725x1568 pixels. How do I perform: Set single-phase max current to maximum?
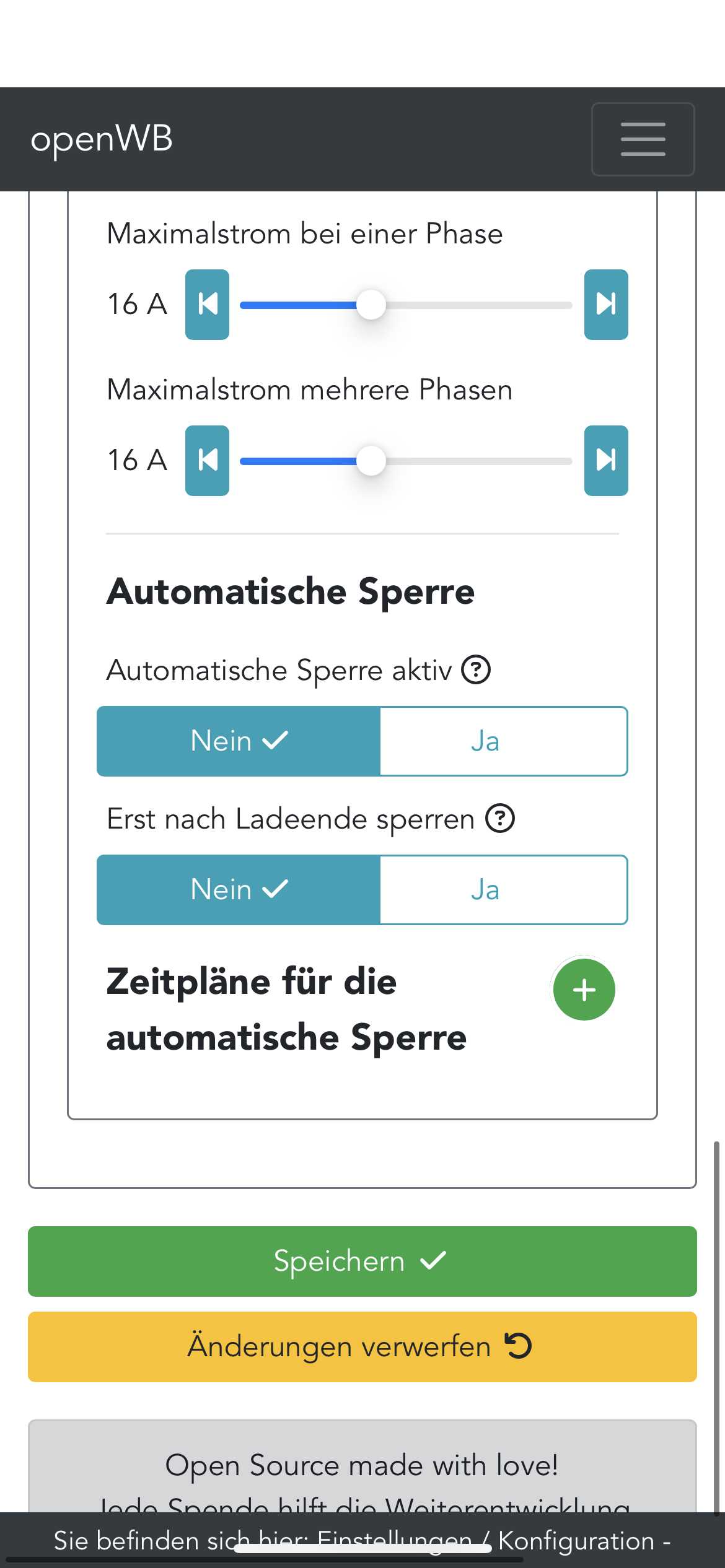pos(605,305)
